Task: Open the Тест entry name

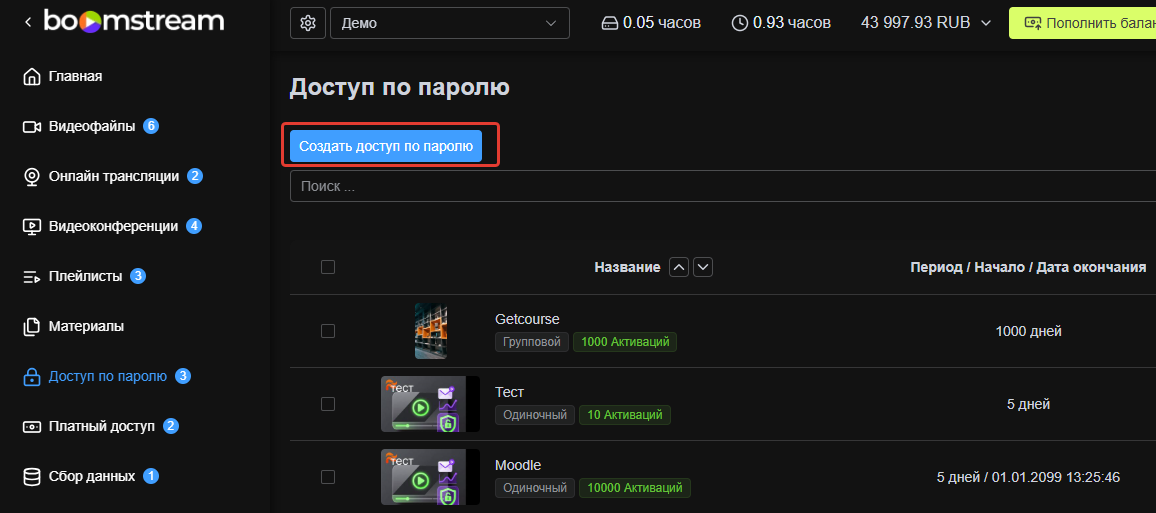Action: (509, 392)
